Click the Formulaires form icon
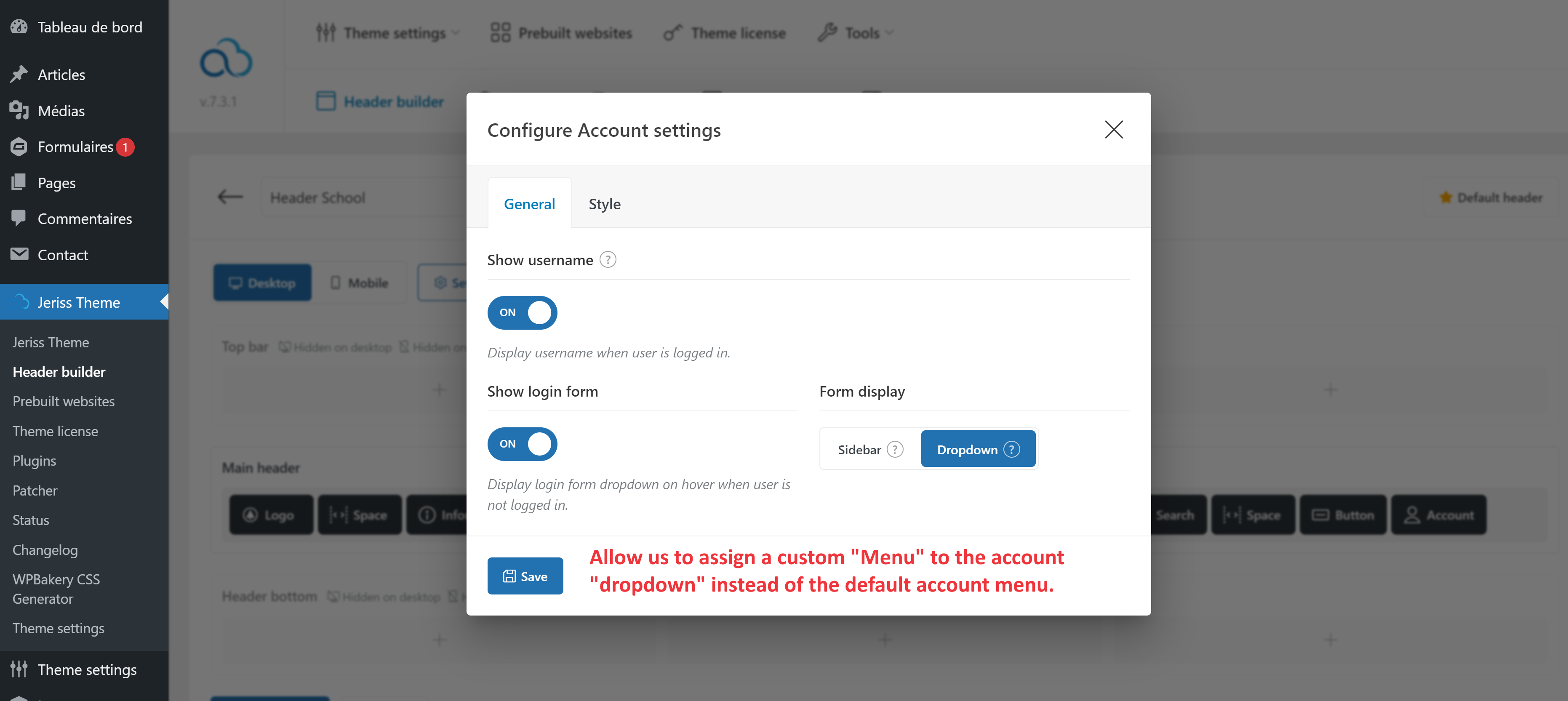 [19, 147]
